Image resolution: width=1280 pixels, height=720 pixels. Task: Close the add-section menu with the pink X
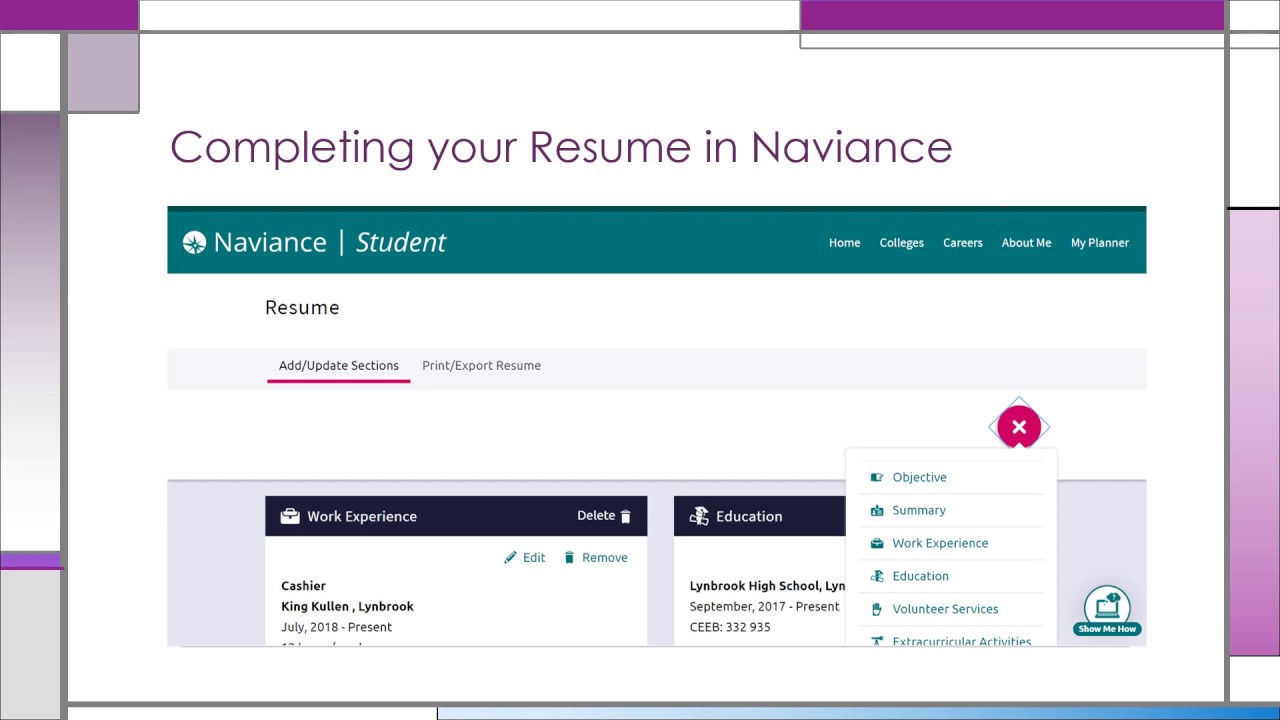pos(1019,427)
